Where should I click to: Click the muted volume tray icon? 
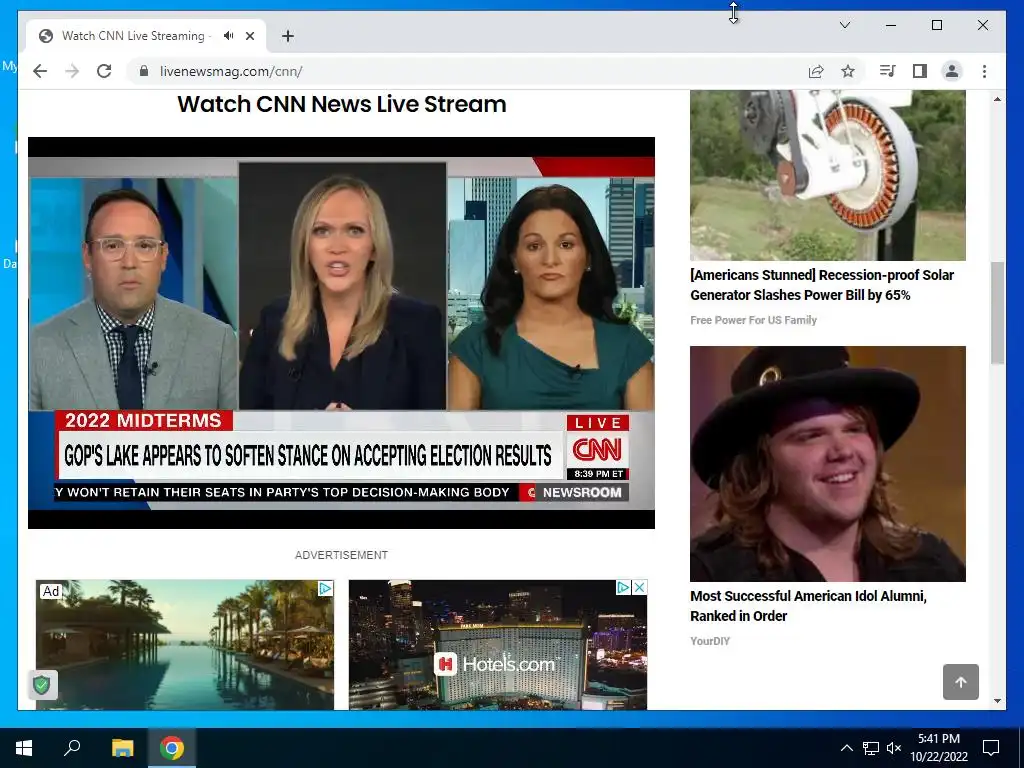894,748
